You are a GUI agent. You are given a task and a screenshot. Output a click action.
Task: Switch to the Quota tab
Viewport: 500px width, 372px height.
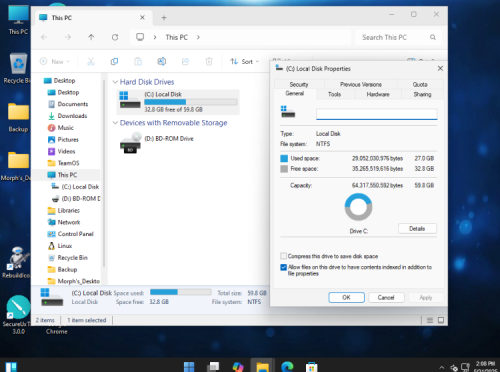(420, 84)
